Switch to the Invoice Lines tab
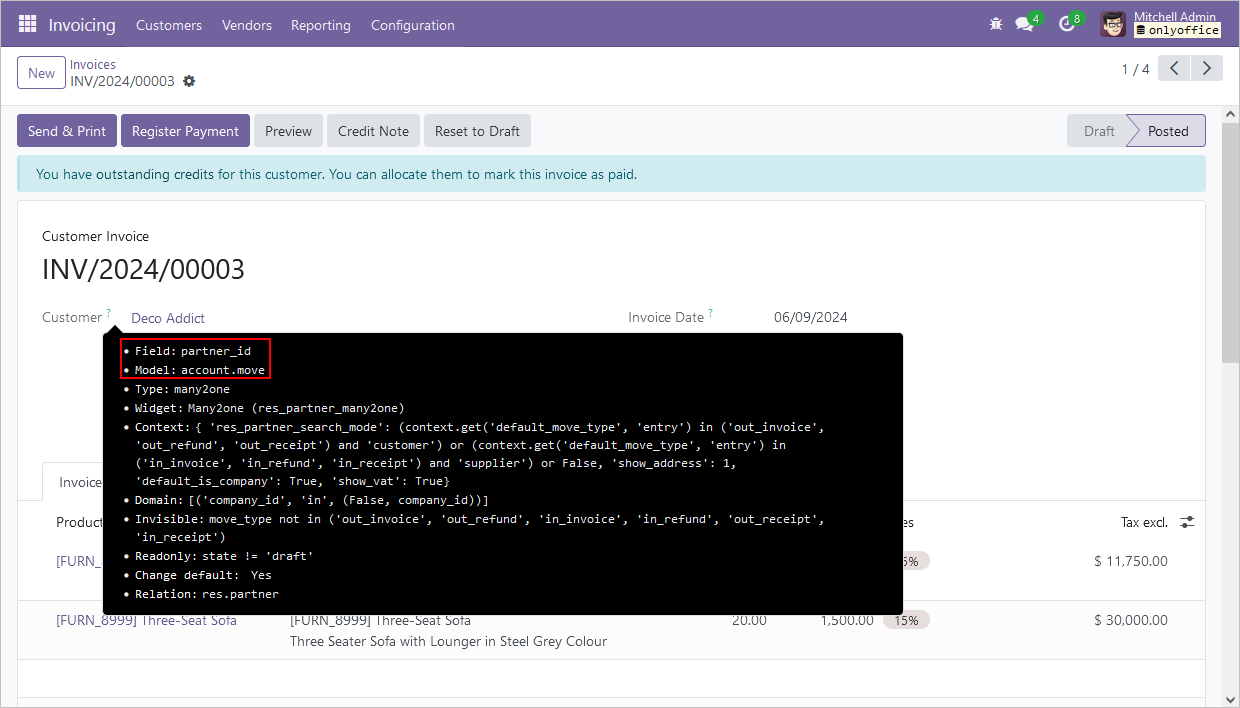 click(x=80, y=481)
